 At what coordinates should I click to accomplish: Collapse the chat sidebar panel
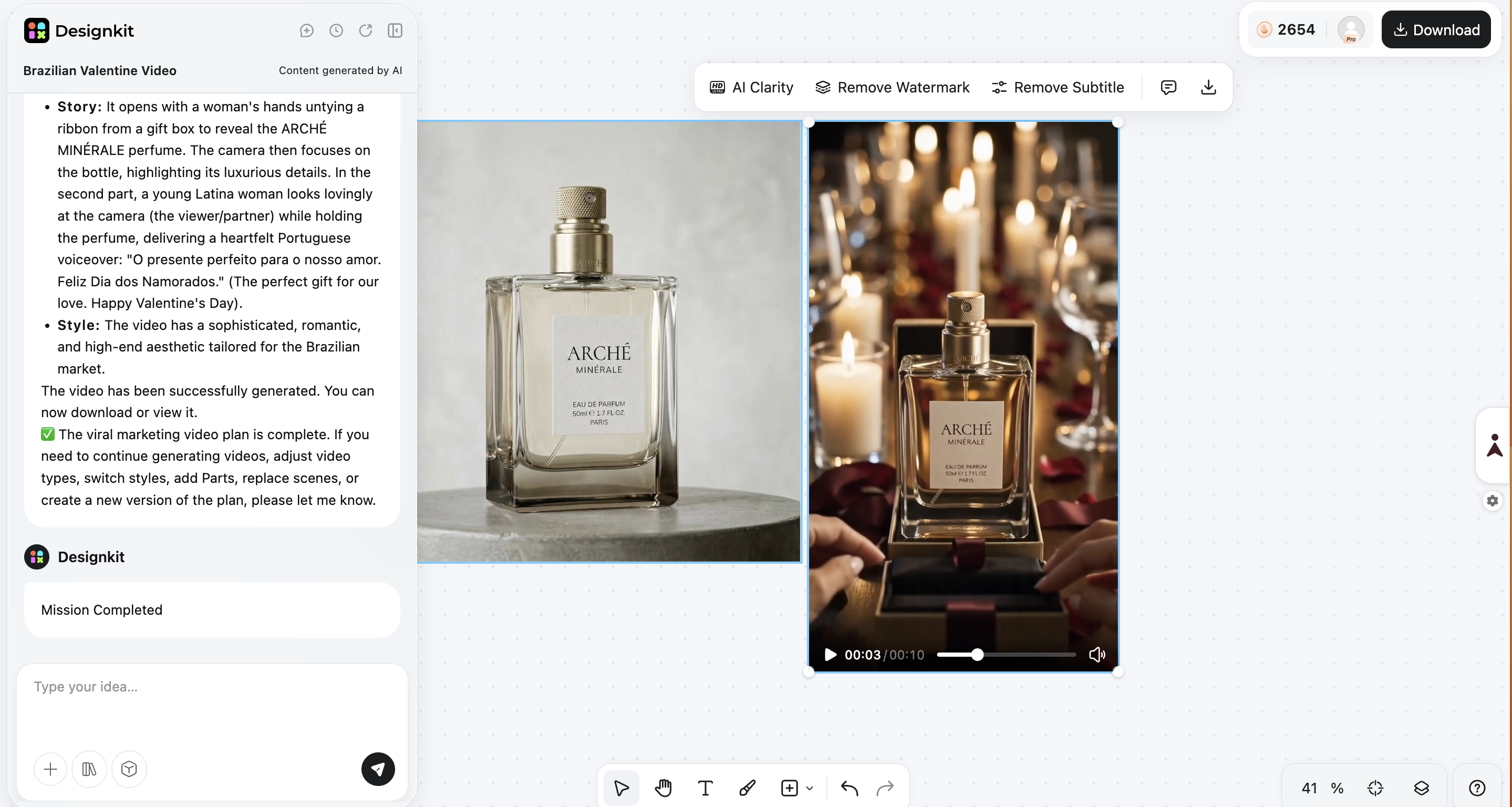[x=395, y=30]
